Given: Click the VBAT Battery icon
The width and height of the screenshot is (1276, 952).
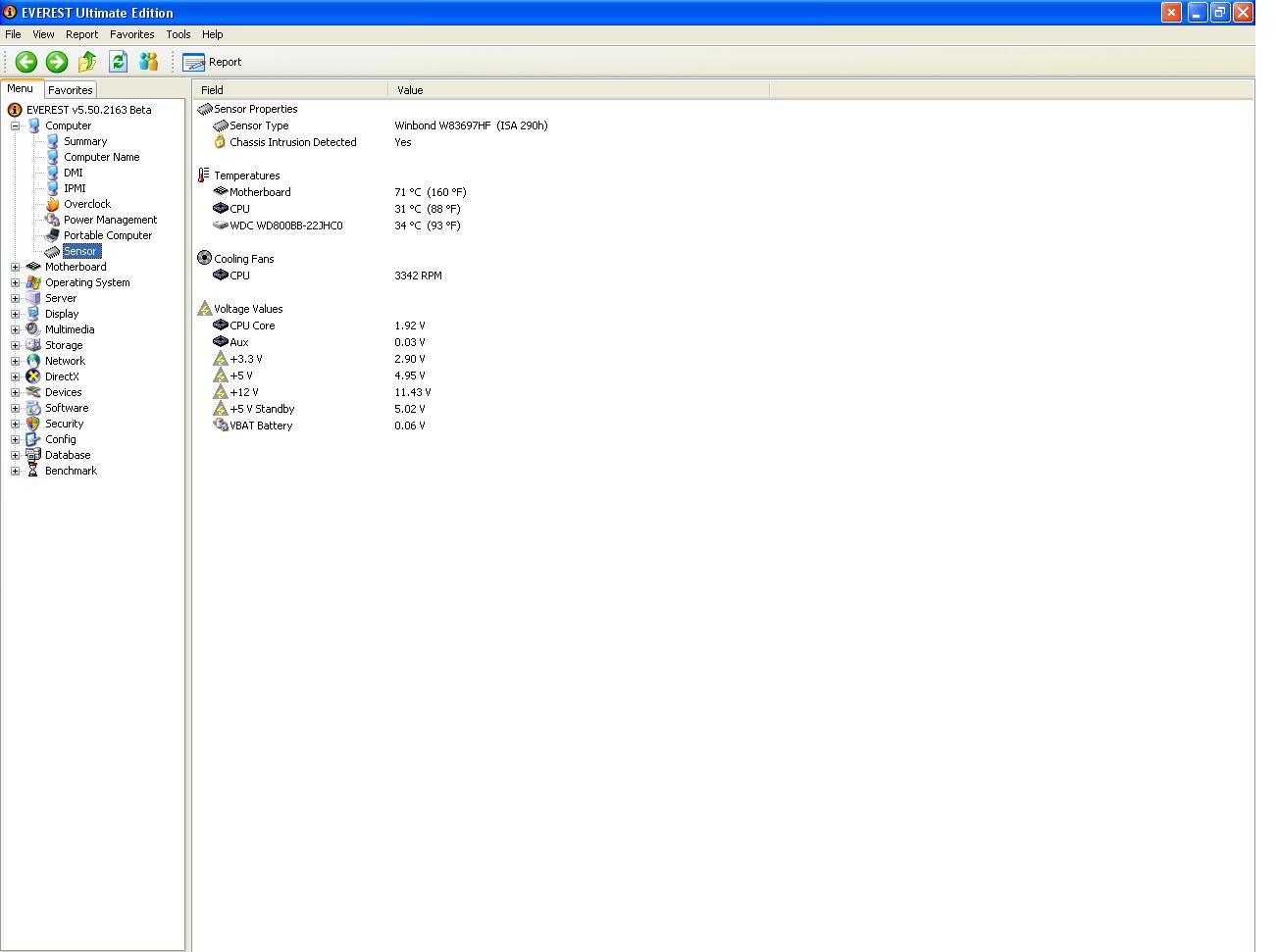Looking at the screenshot, I should click(220, 426).
